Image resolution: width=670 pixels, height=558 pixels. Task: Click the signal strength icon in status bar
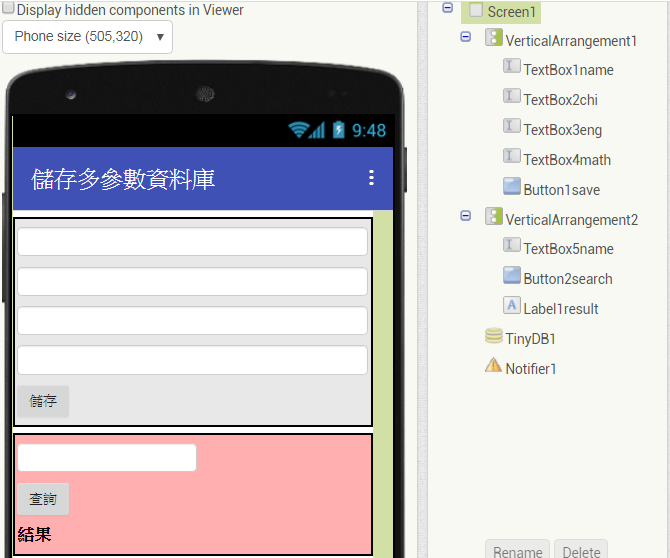(x=317, y=130)
